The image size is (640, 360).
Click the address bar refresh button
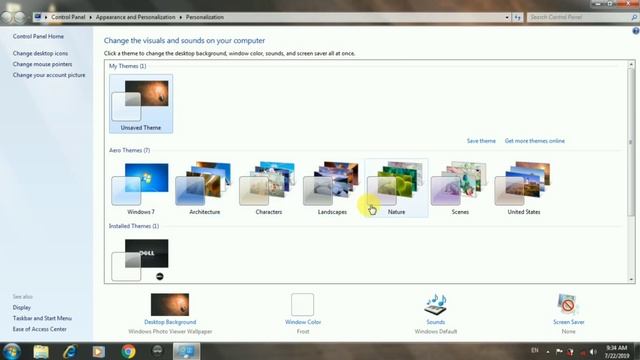(518, 18)
